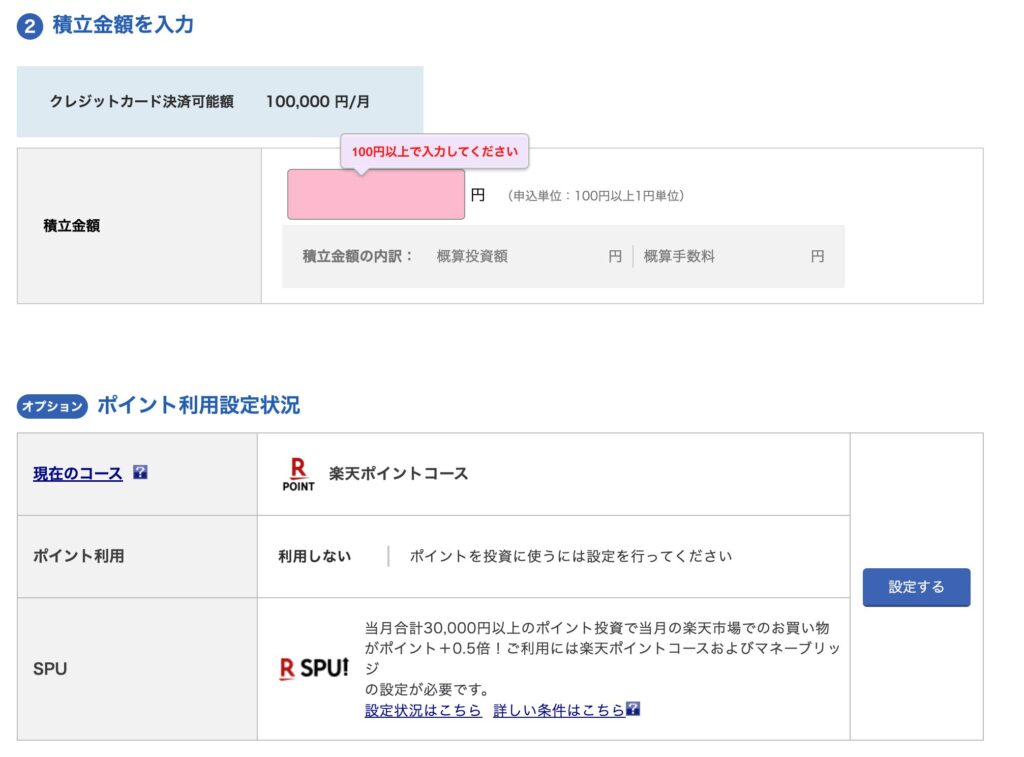Click the R SPU! logo
This screenshot has height=757, width=1024.
coord(314,669)
